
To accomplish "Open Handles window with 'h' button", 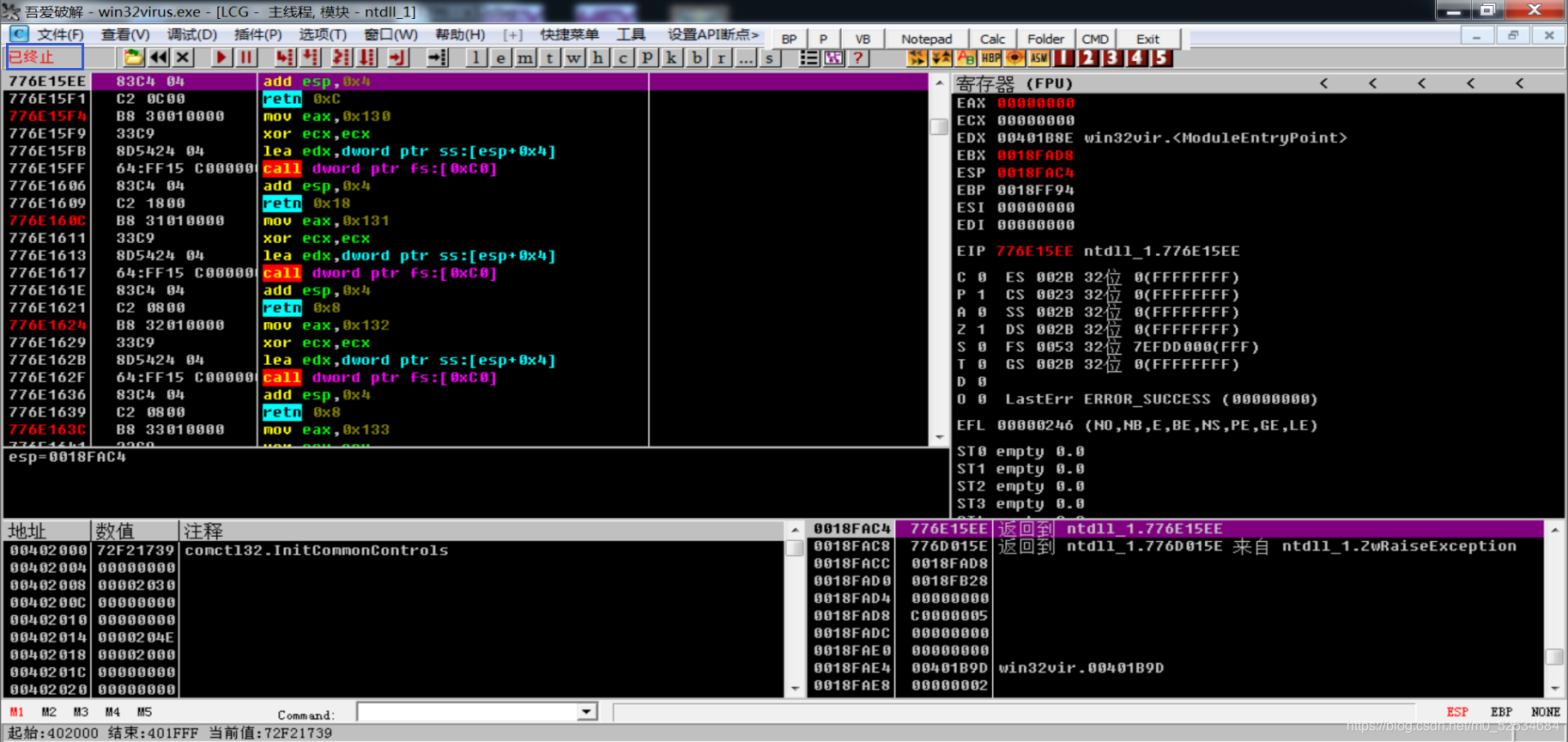I will [x=599, y=58].
